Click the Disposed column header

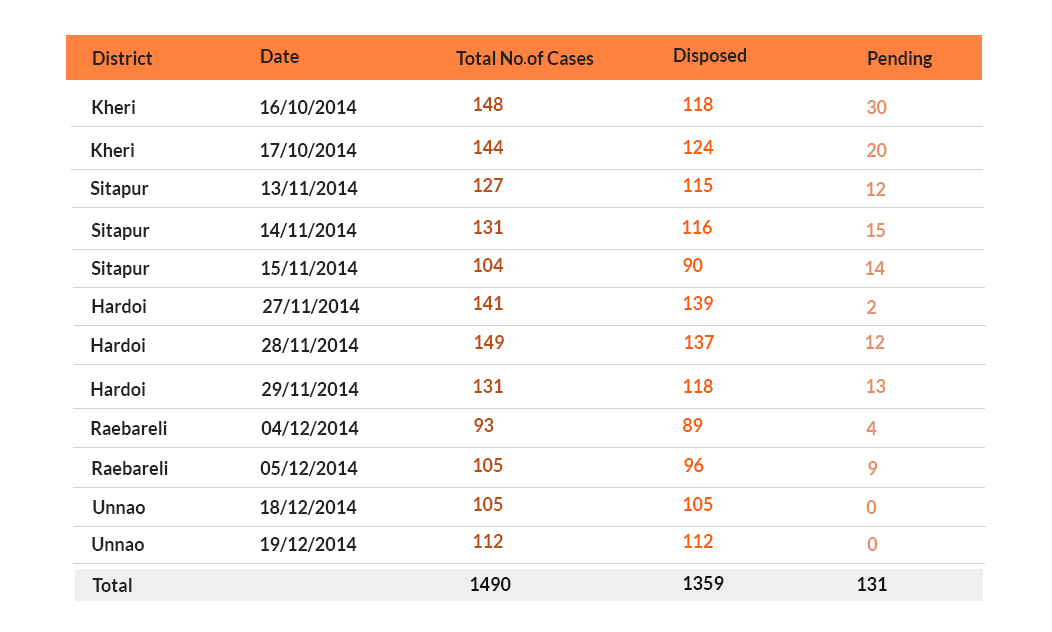point(710,56)
